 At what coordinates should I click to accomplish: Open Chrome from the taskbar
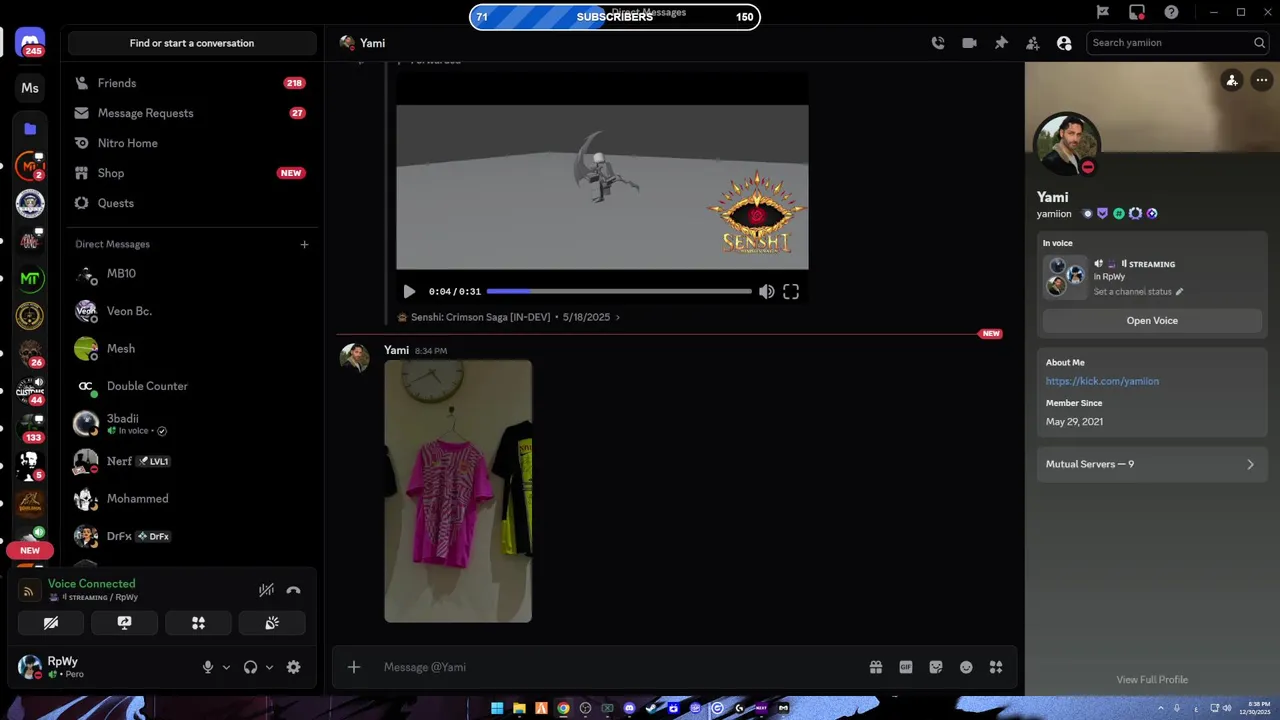pyautogui.click(x=563, y=708)
